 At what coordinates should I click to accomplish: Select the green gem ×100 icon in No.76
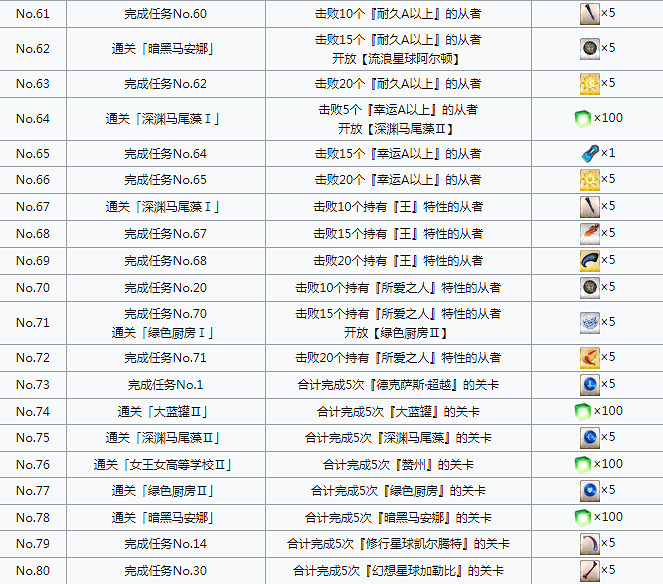[x=584, y=464]
